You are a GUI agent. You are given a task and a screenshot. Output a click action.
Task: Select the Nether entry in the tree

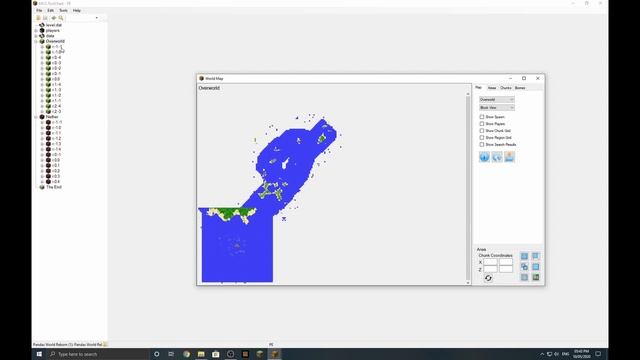coord(52,117)
